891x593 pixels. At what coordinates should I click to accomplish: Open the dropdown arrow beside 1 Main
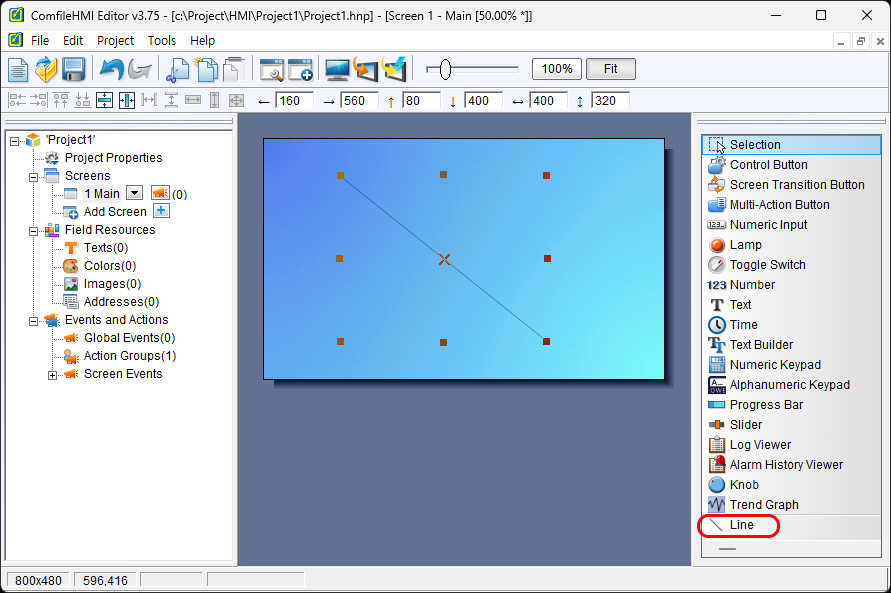134,193
